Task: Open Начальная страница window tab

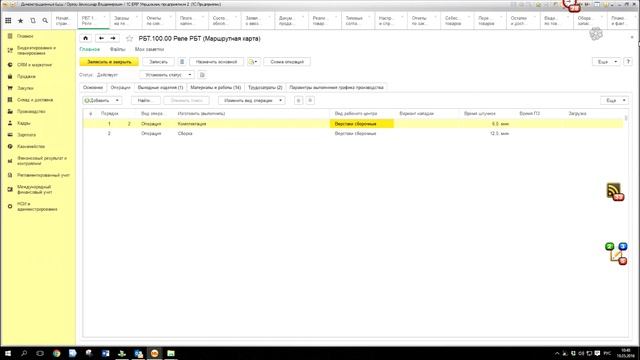Action: tap(63, 21)
